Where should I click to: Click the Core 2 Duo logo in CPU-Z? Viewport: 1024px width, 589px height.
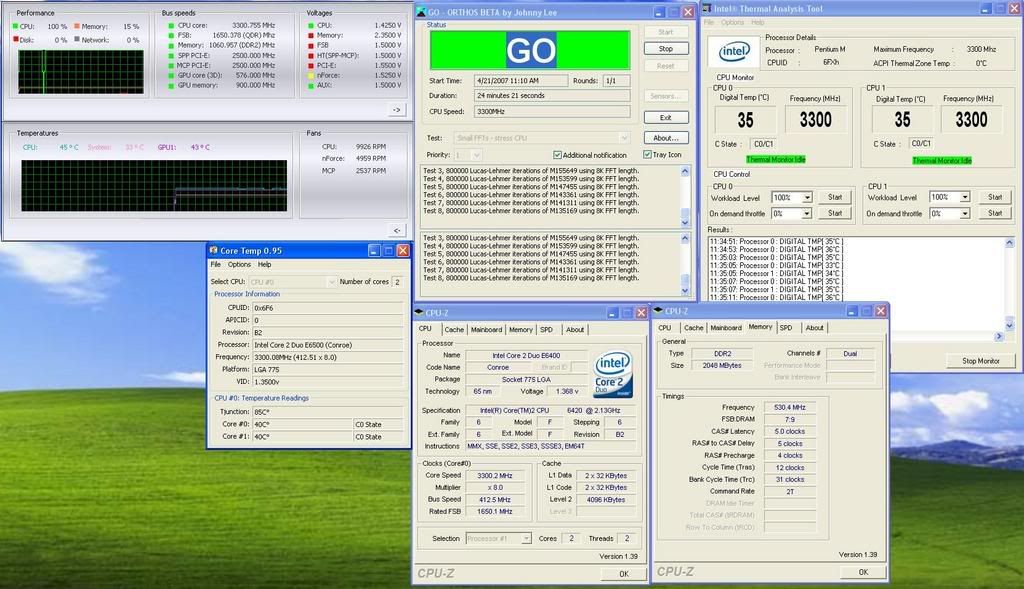point(611,376)
